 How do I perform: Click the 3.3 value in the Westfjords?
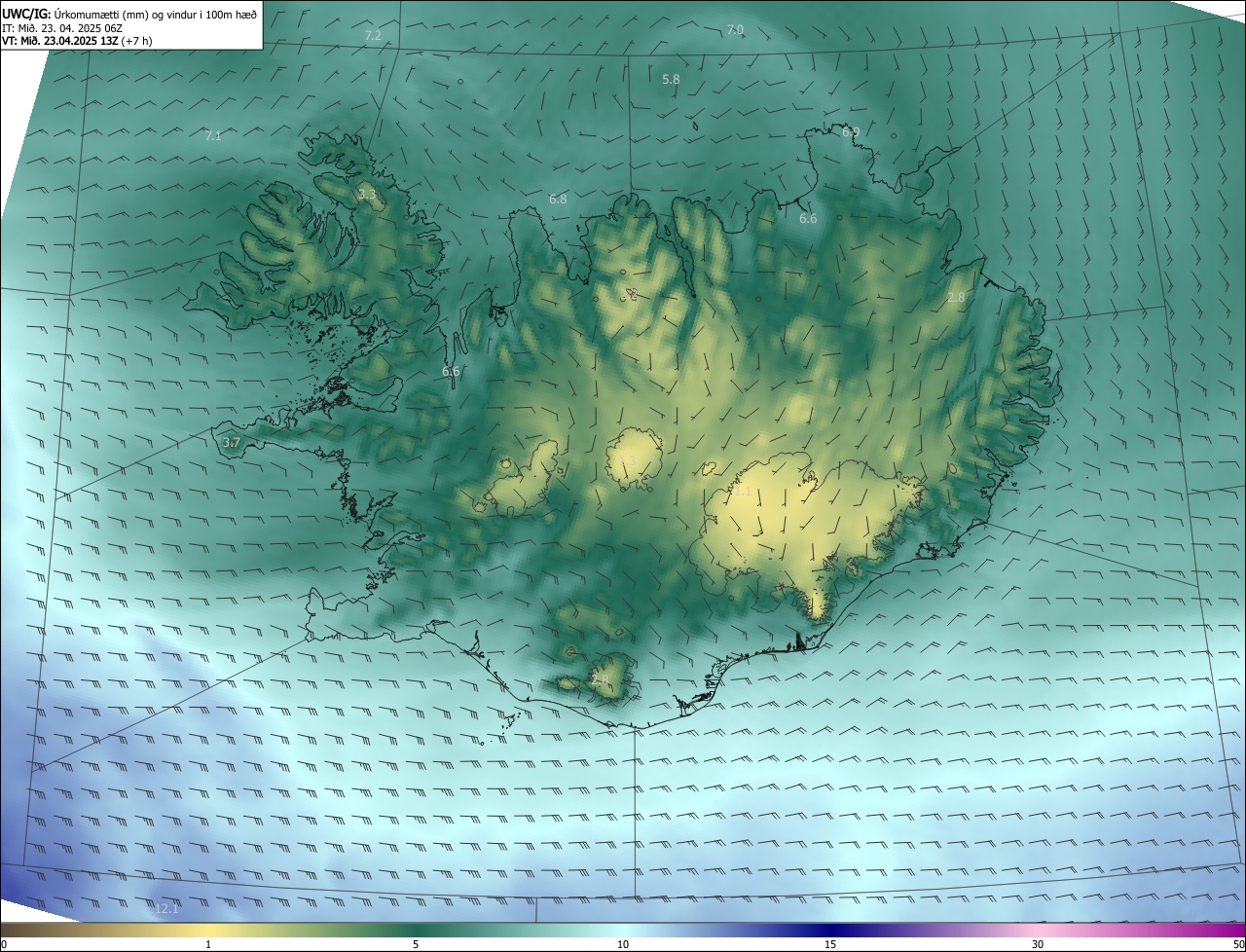367,195
